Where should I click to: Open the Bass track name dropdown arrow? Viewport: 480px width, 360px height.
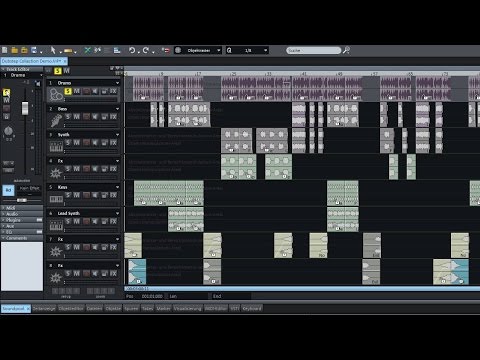(117, 109)
